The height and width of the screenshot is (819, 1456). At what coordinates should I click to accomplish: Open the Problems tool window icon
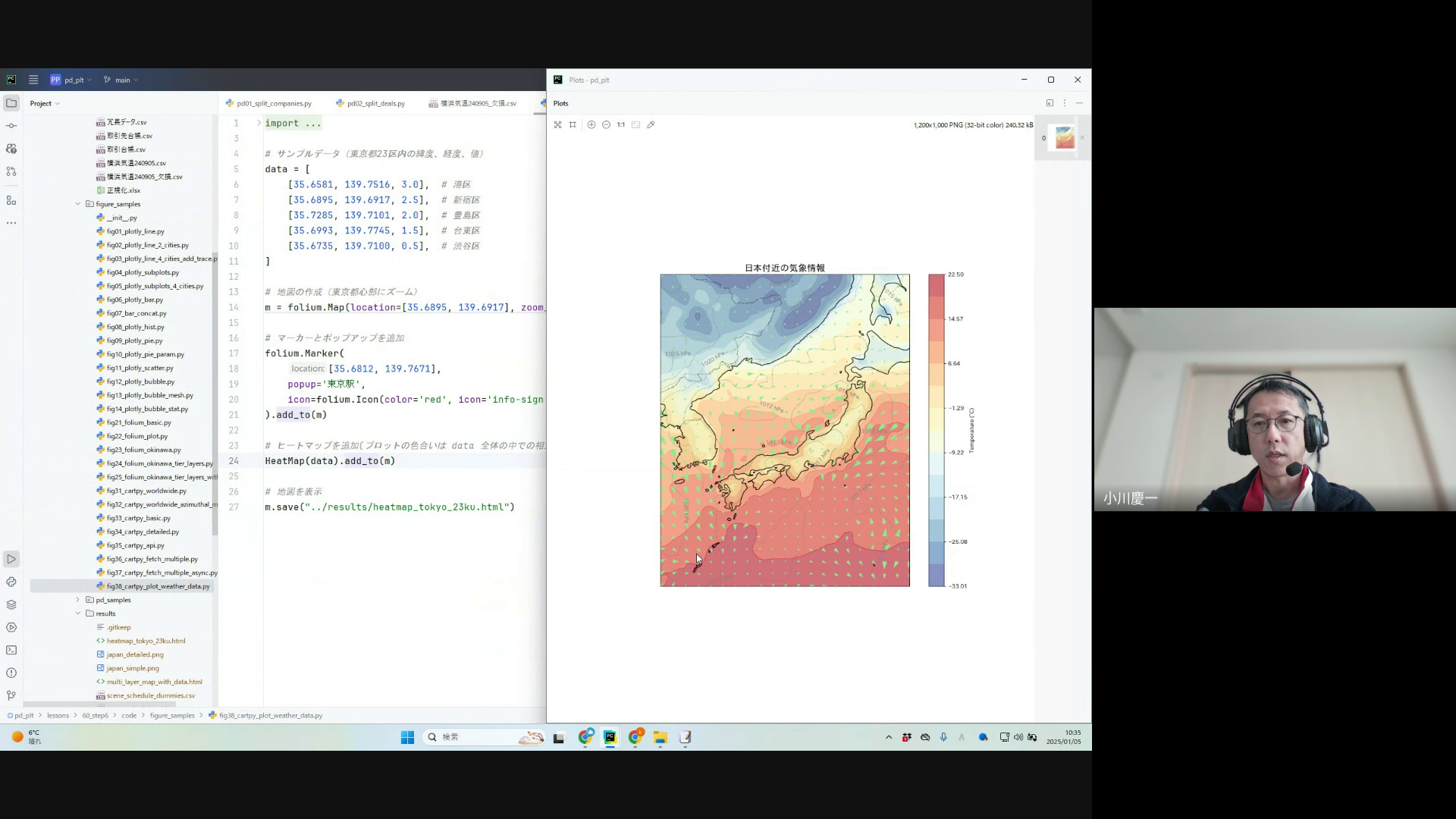pos(11,673)
